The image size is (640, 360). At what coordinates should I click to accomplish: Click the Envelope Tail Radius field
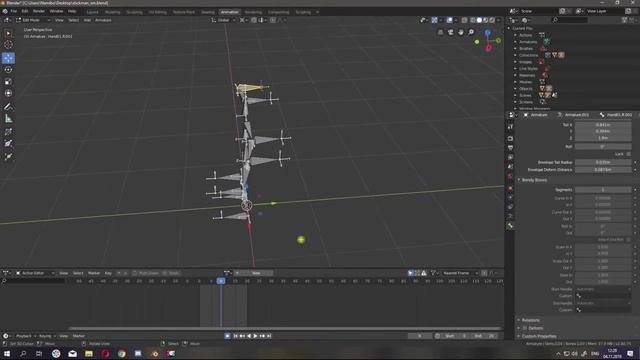click(603, 162)
